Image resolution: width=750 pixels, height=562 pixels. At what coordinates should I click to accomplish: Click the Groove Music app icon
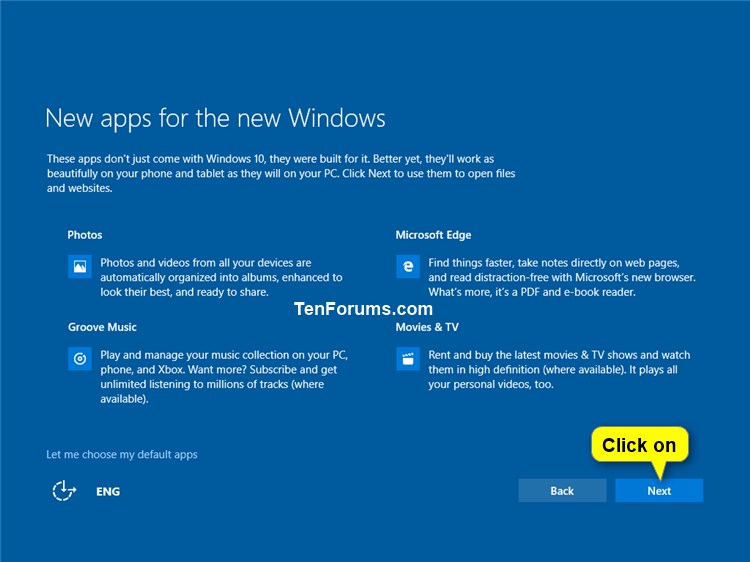coord(80,359)
